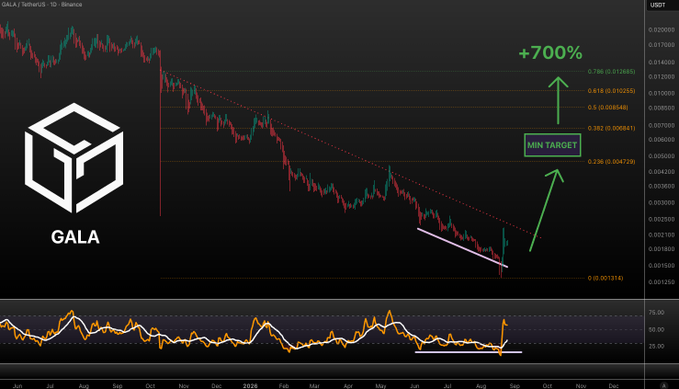The width and height of the screenshot is (679, 389).
Task: Click the 0.020000 price axis label
Action: [x=661, y=30]
